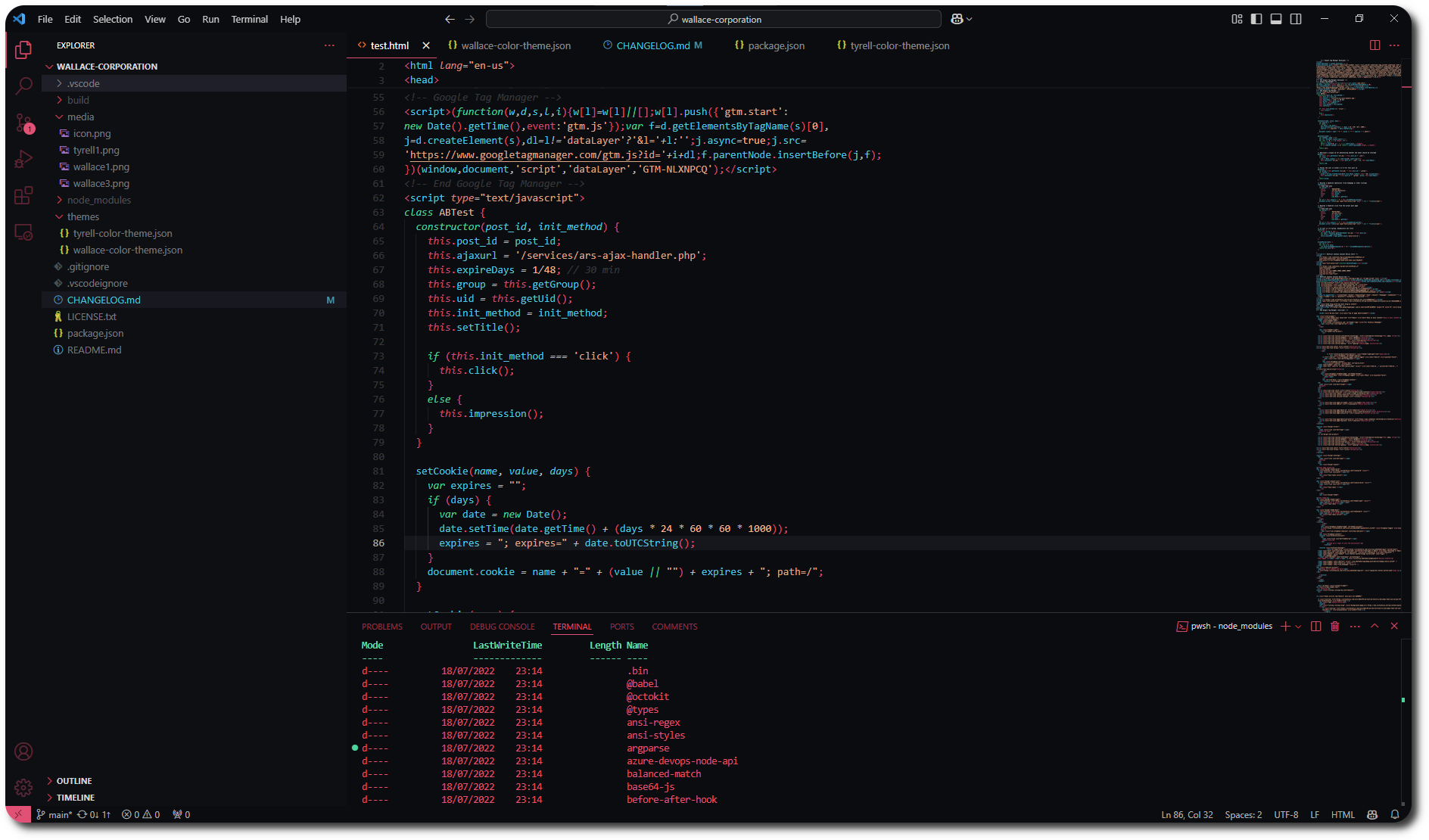Split the terminal pane
The height and width of the screenshot is (840, 1429).
1315,626
